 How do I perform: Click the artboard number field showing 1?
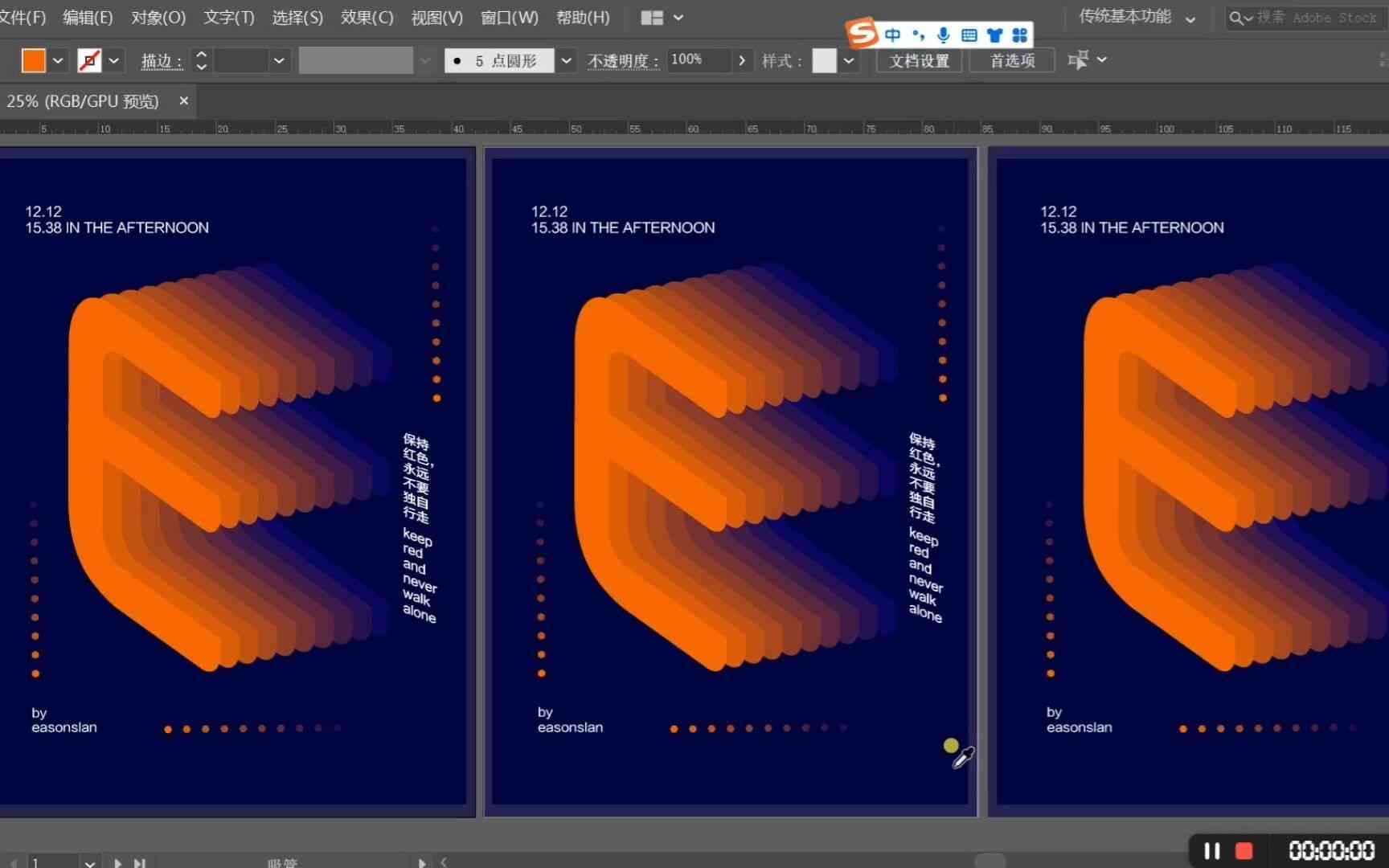click(x=54, y=862)
